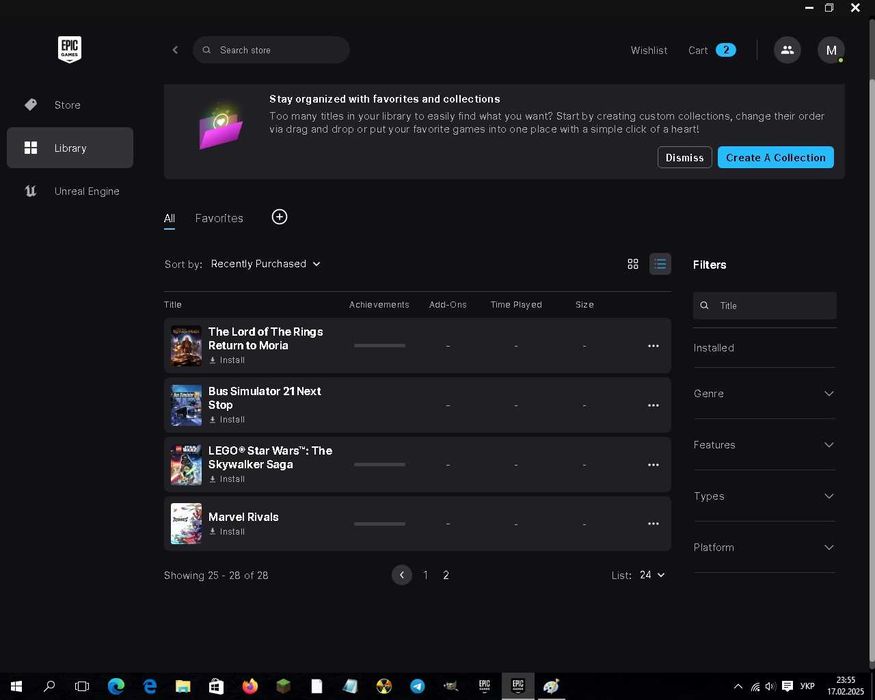Click LEGO Star Wars achievements progress bar
Viewport: 875px width, 700px height.
pos(379,464)
